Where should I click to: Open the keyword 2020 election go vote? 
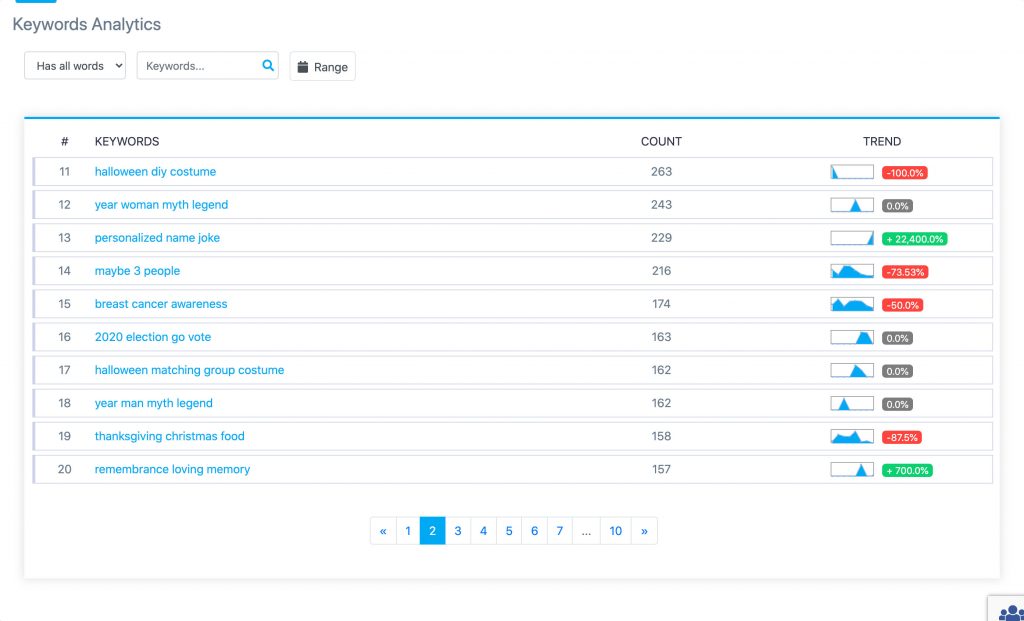click(152, 337)
